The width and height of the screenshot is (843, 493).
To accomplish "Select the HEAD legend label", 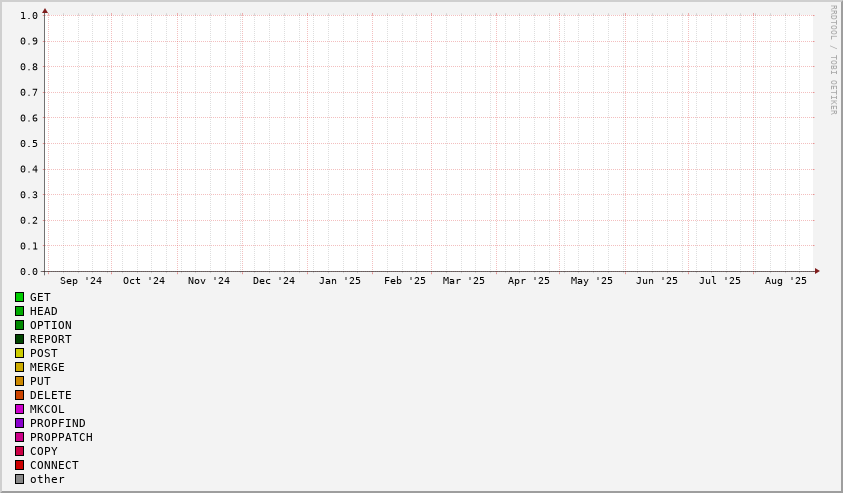I will [44, 311].
